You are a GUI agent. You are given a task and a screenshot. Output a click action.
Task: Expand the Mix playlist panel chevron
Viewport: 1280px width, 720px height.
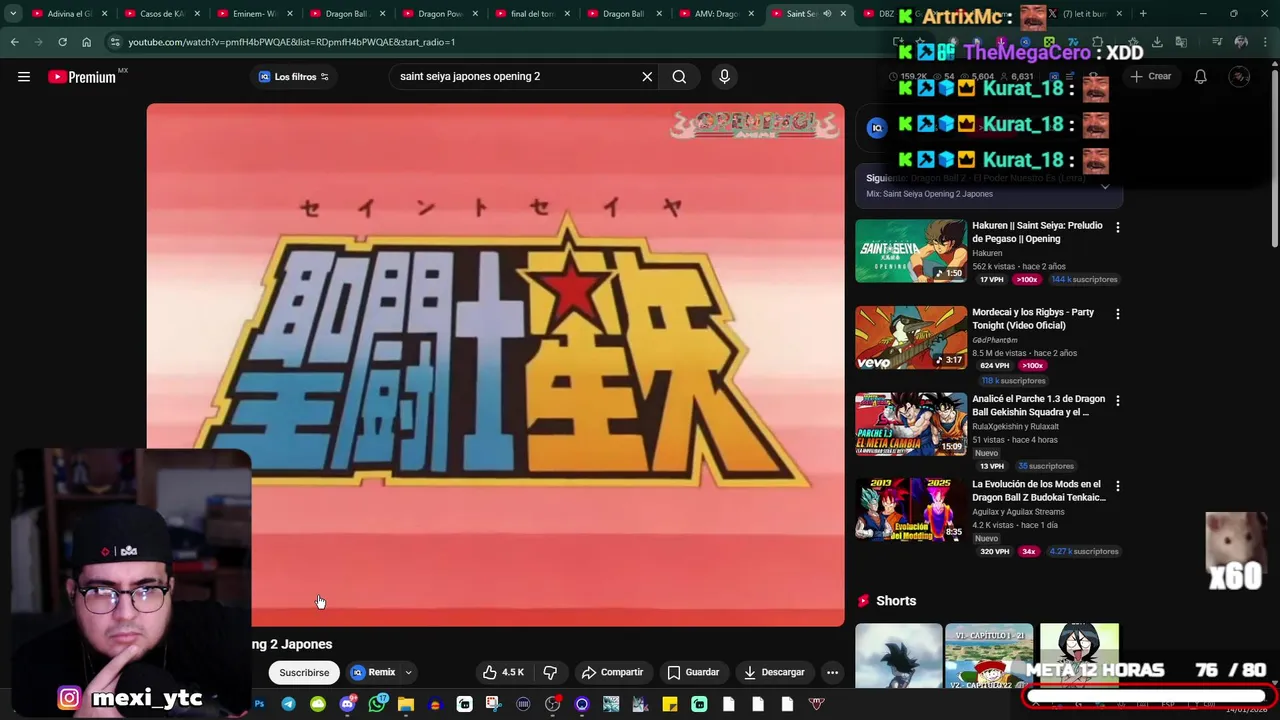click(x=1104, y=186)
